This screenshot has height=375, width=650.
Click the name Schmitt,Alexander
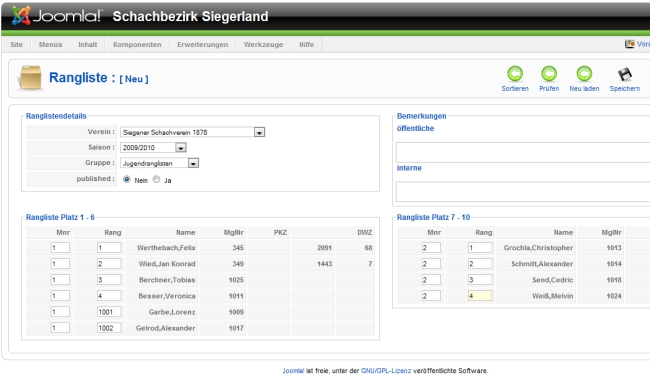(542, 264)
